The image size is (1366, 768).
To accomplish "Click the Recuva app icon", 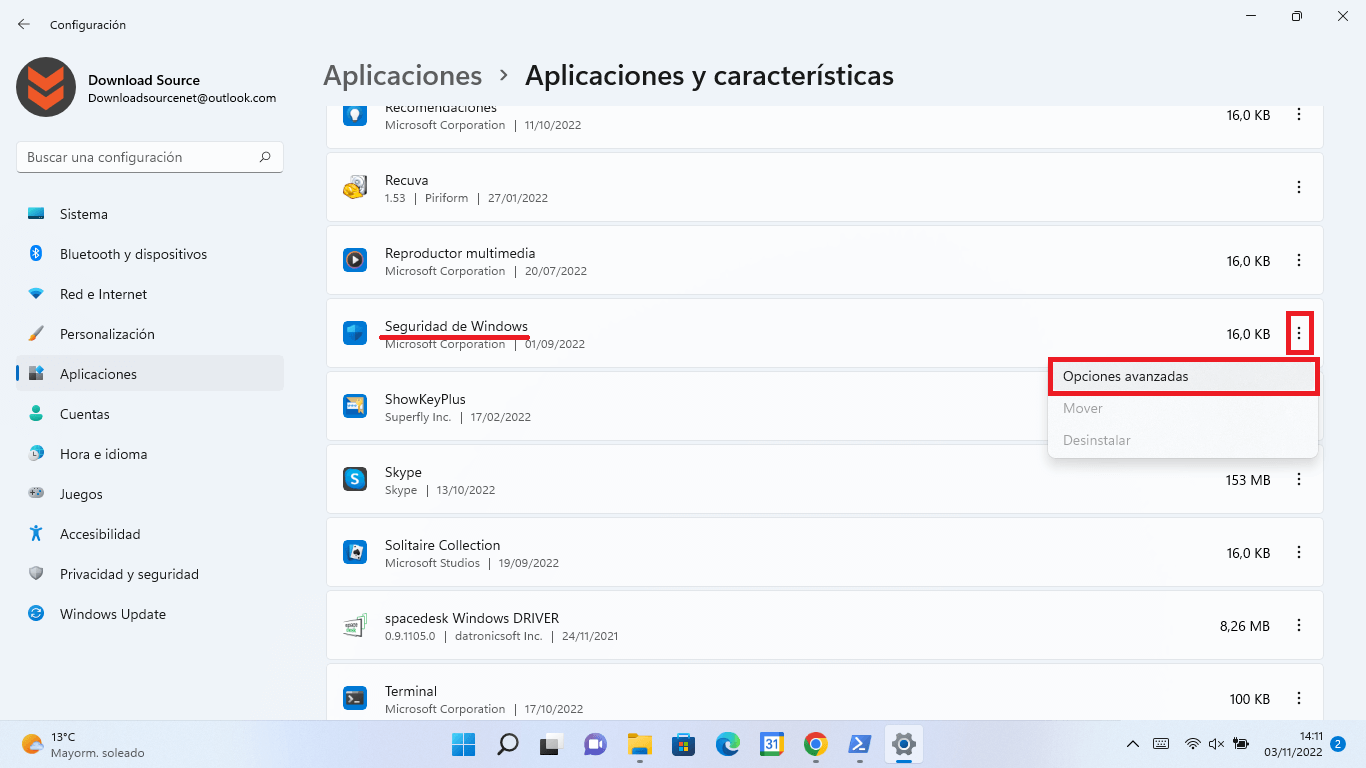I will pyautogui.click(x=355, y=187).
